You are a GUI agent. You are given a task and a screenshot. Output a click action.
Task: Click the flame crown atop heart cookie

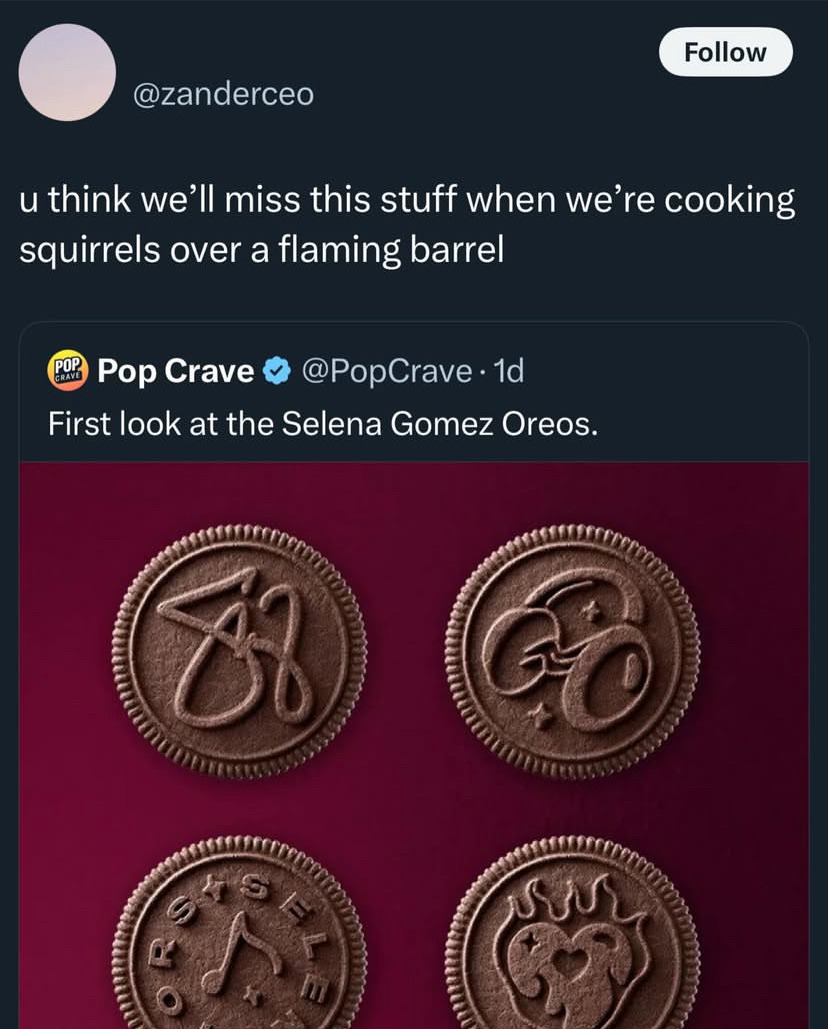[x=567, y=896]
